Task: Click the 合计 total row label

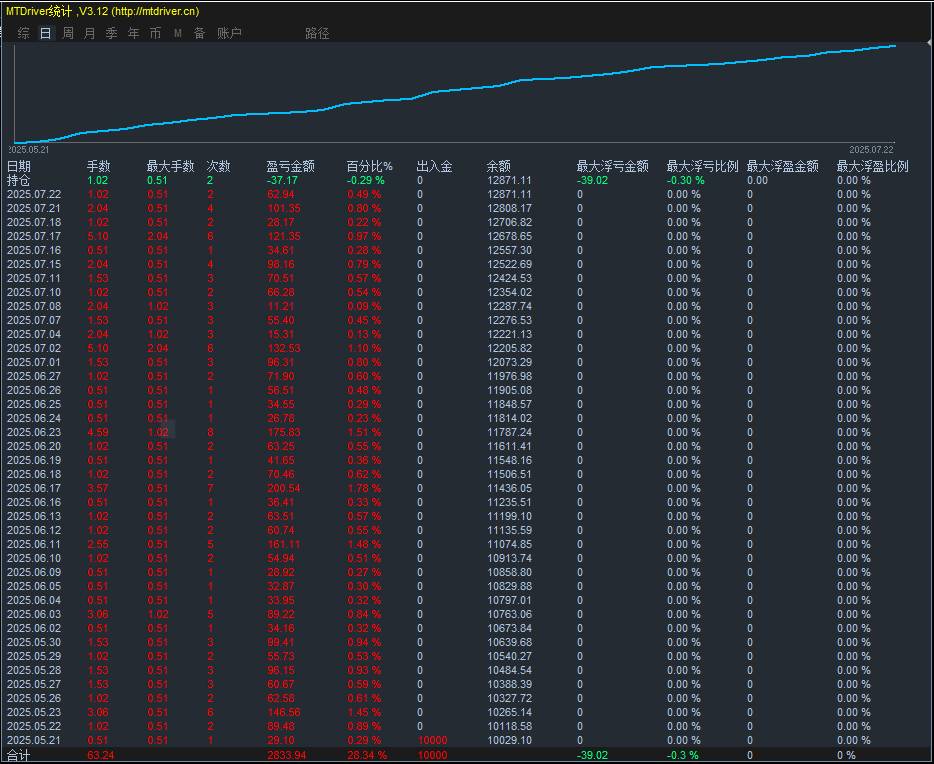Action: coord(18,755)
